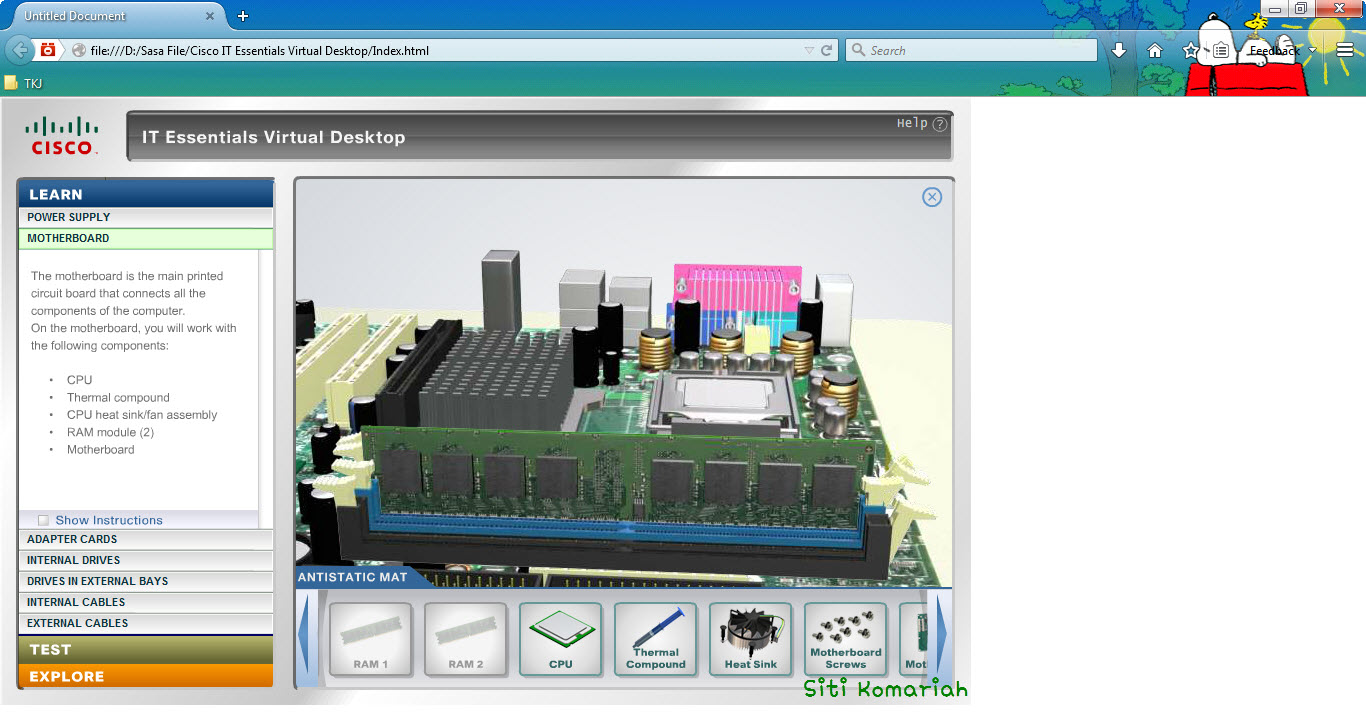The image size is (1366, 728).
Task: Select the RAM 2 component icon
Action: coord(465,639)
